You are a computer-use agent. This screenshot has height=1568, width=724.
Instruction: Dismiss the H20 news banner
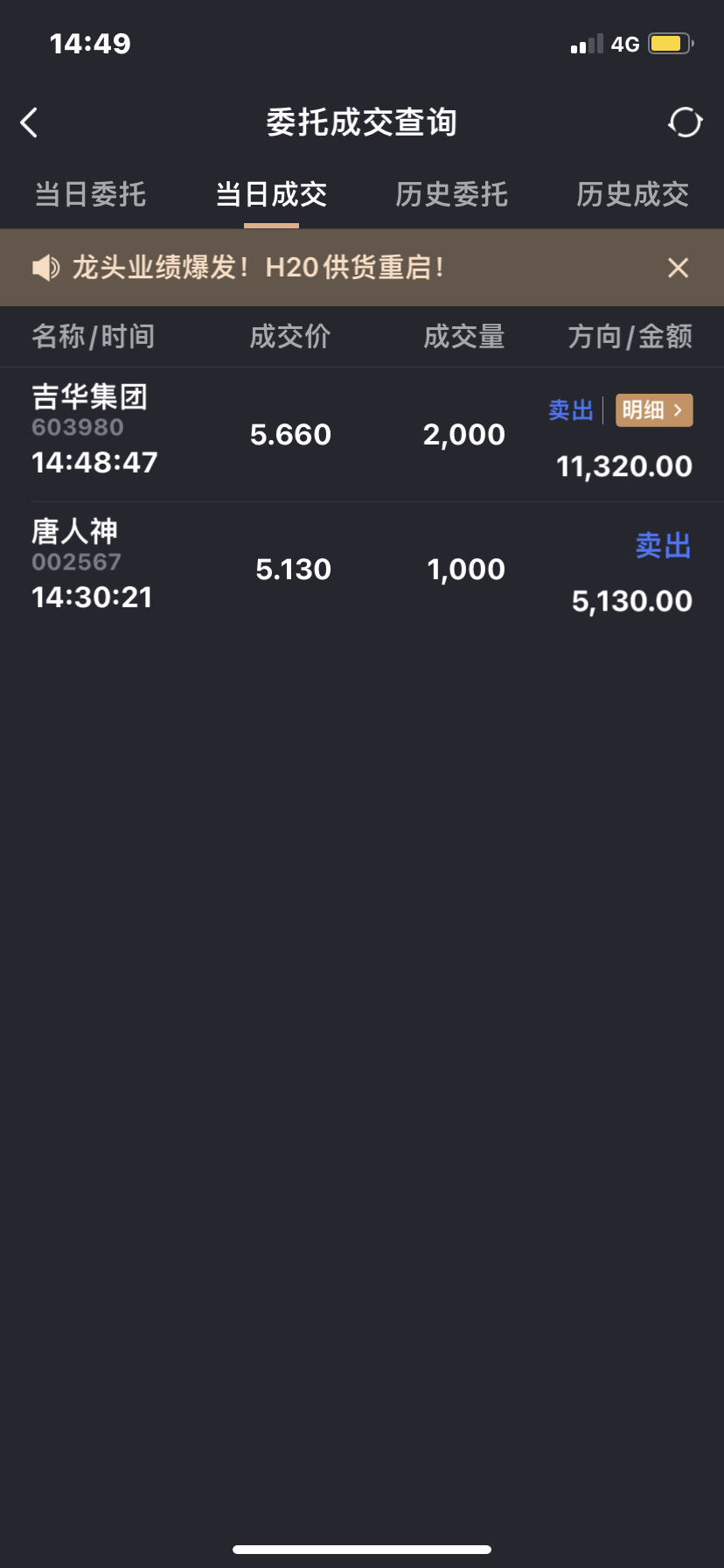(x=678, y=268)
